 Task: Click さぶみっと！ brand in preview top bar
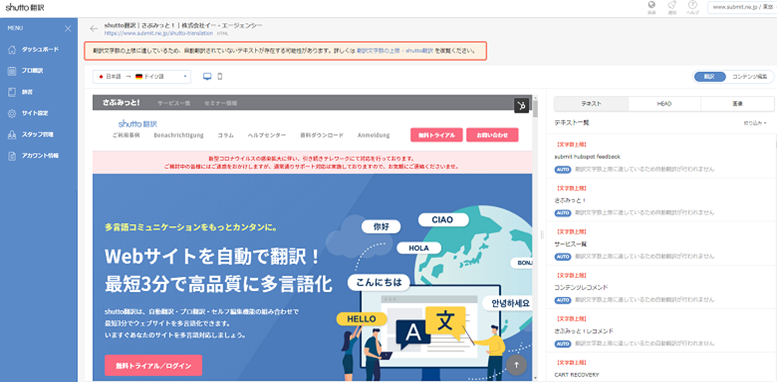(x=121, y=103)
